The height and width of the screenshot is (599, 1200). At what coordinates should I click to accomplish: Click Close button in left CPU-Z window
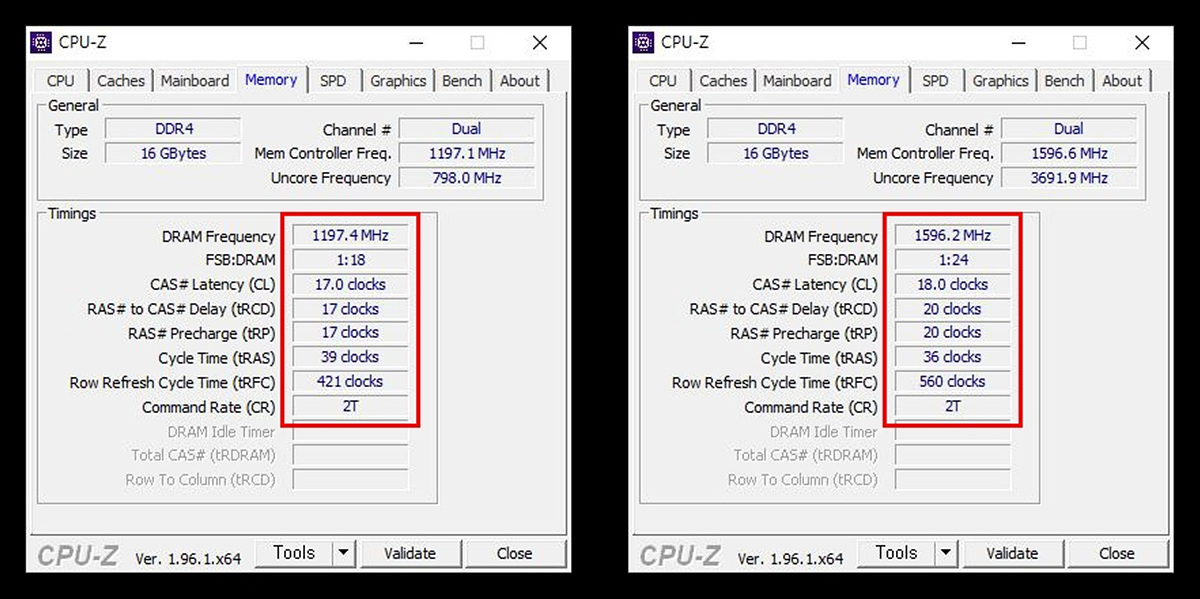(515, 553)
